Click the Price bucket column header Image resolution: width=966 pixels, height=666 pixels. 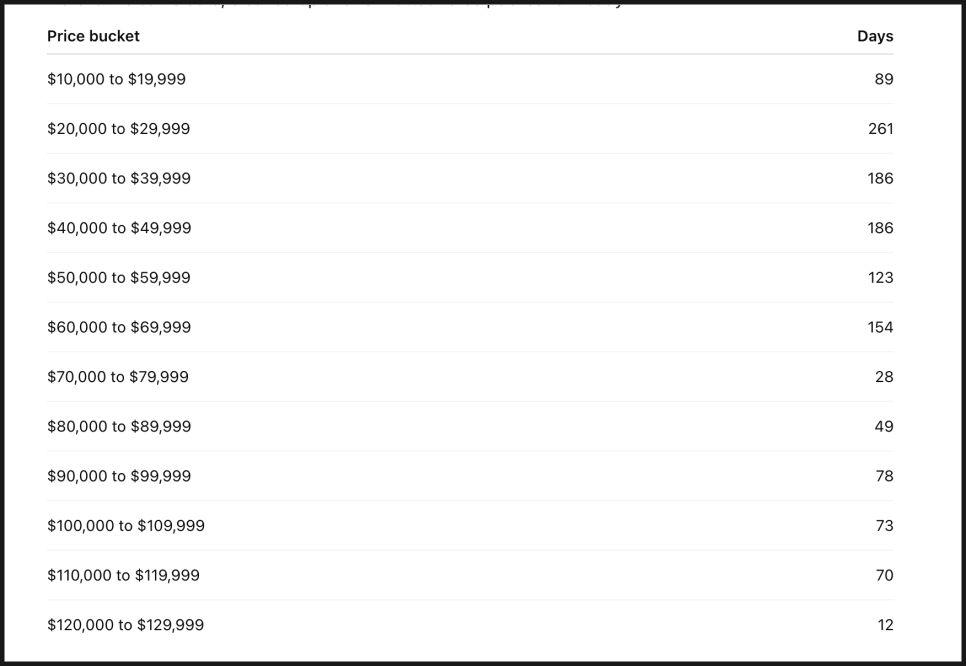tap(93, 36)
